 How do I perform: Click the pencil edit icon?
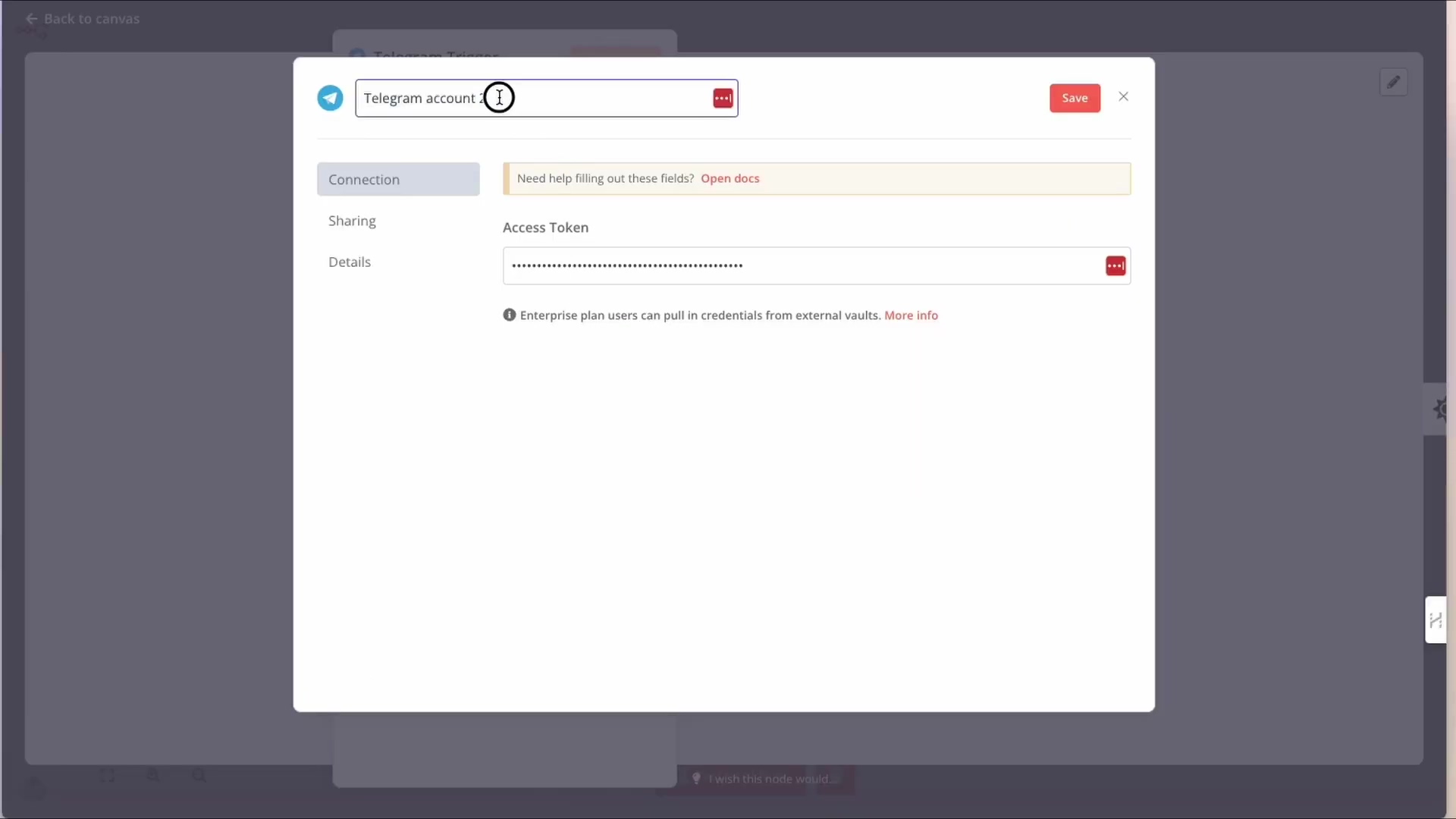(x=1393, y=83)
